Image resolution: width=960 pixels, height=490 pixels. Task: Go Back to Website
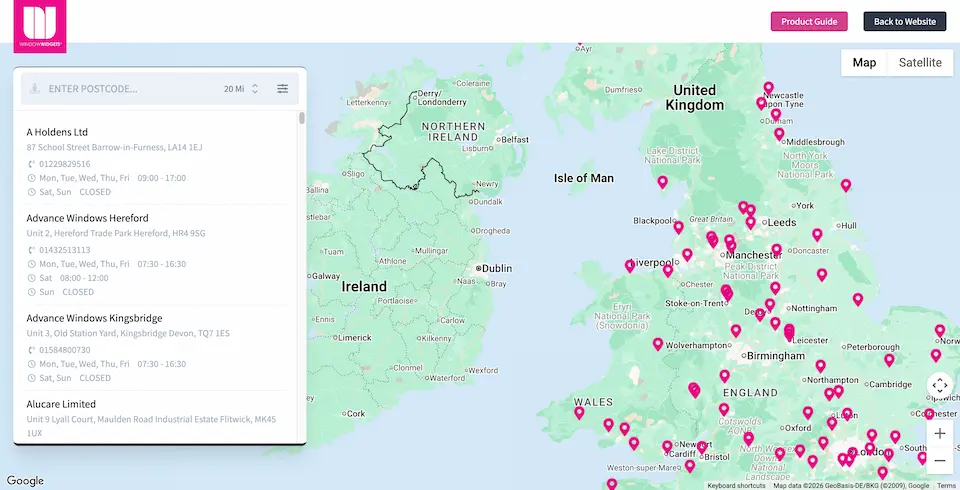coord(904,21)
